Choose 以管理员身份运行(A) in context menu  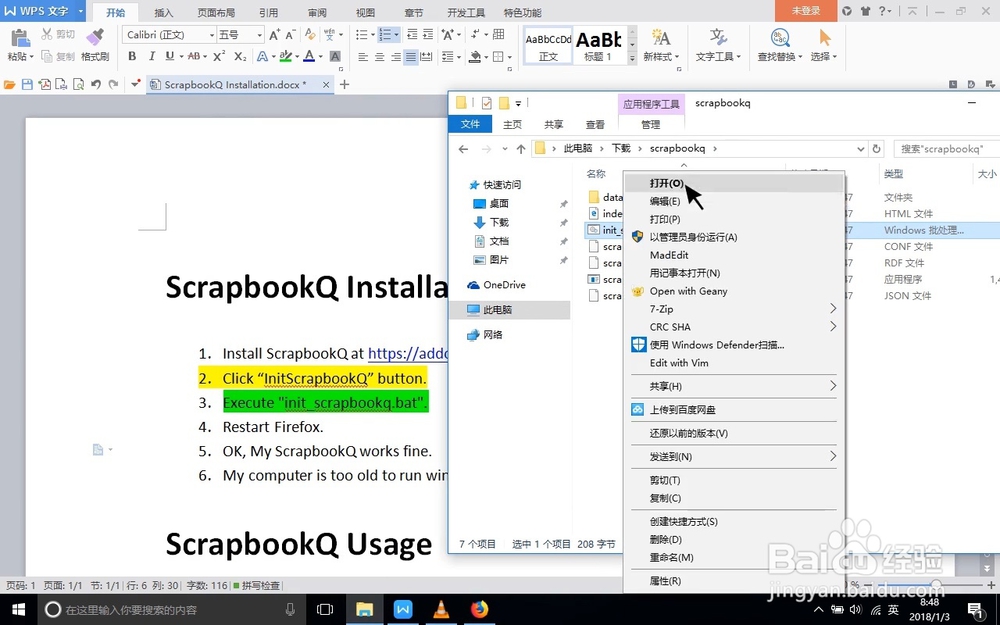click(x=733, y=237)
